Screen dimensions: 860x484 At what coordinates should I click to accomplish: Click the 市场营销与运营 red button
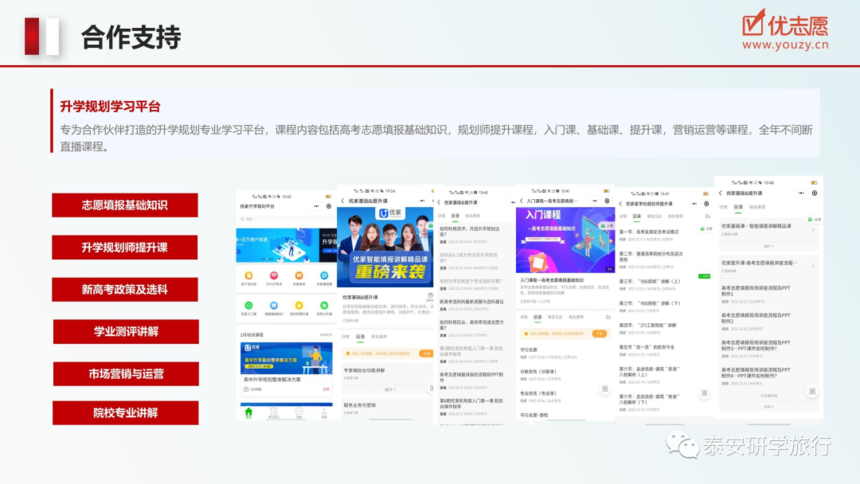[126, 374]
